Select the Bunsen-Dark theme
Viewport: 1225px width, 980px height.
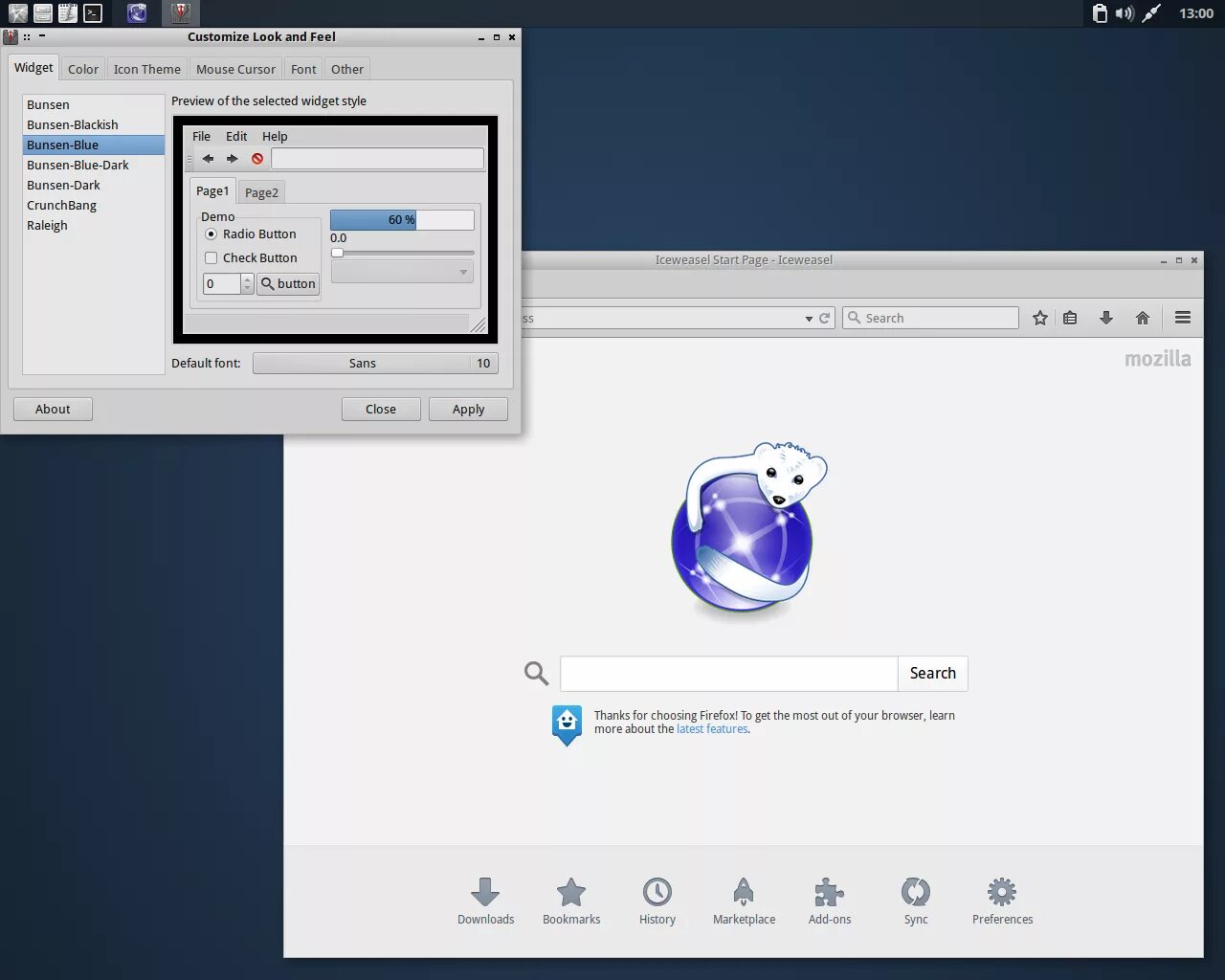(93, 185)
